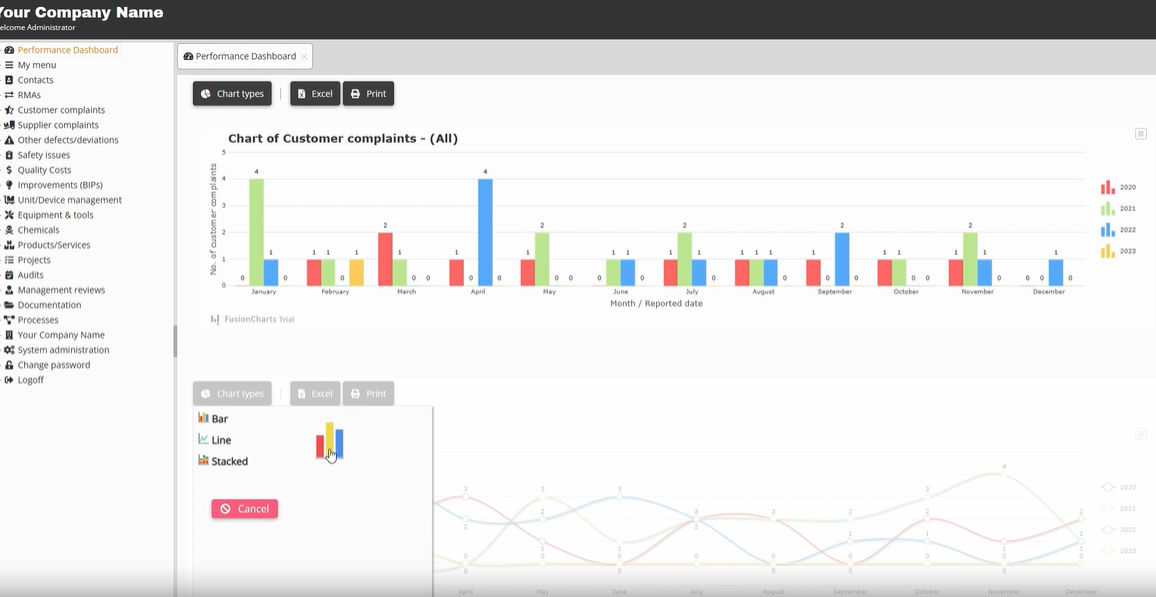Click the top Excel export button
This screenshot has width=1156, height=597.
click(x=315, y=94)
